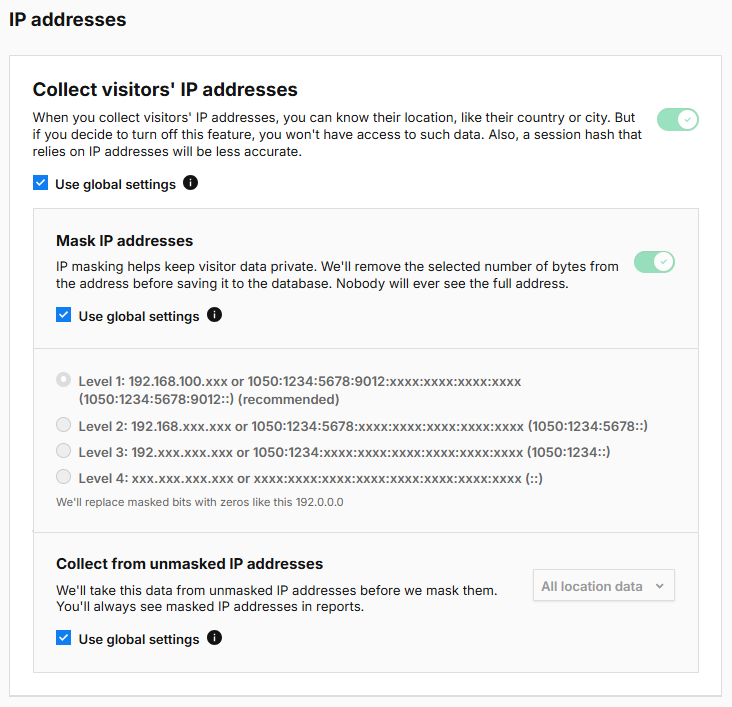Select Level 2 masking radio button
The width and height of the screenshot is (732, 707).
63,424
